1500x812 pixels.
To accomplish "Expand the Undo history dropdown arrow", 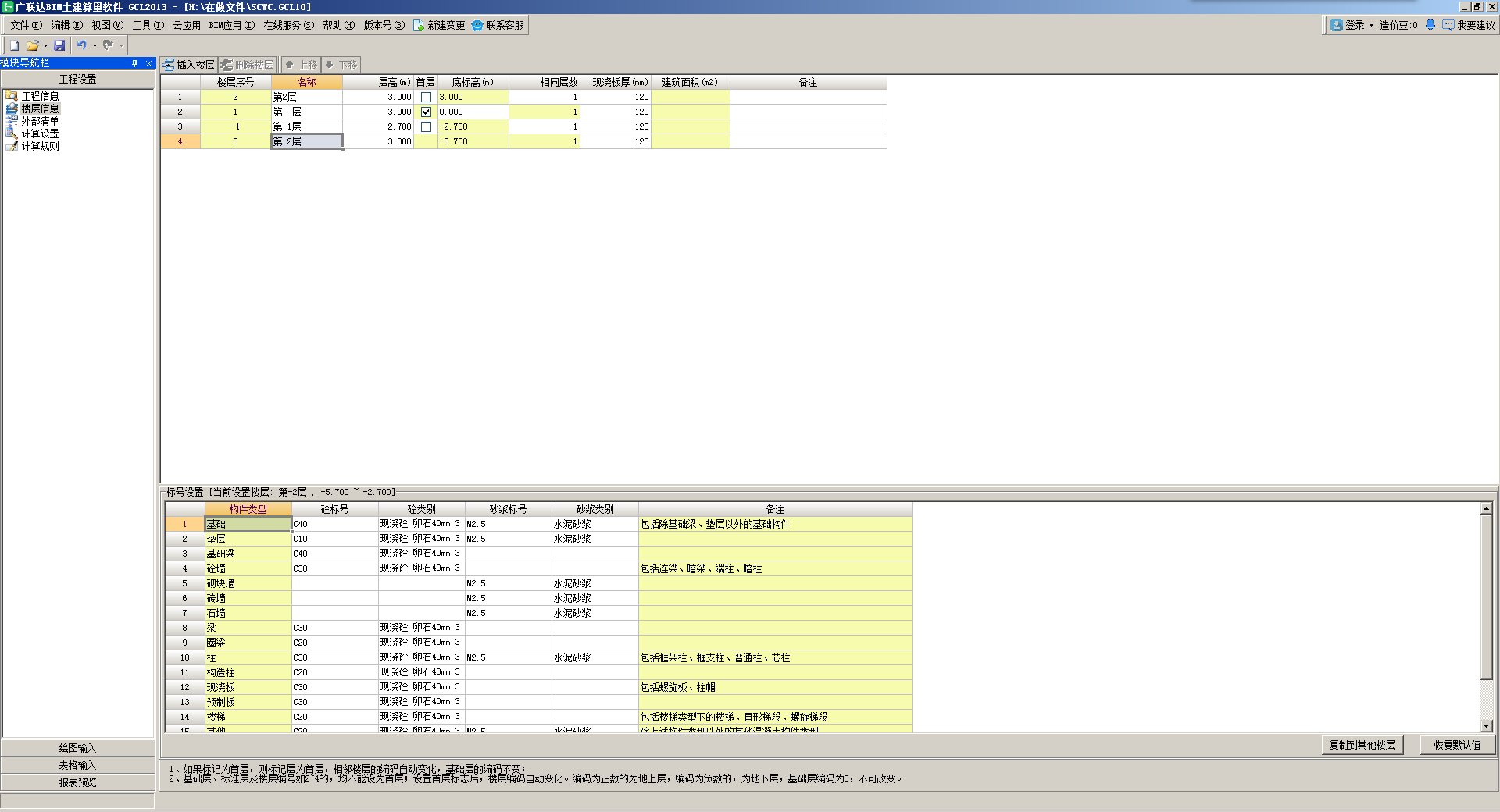I will click(95, 45).
